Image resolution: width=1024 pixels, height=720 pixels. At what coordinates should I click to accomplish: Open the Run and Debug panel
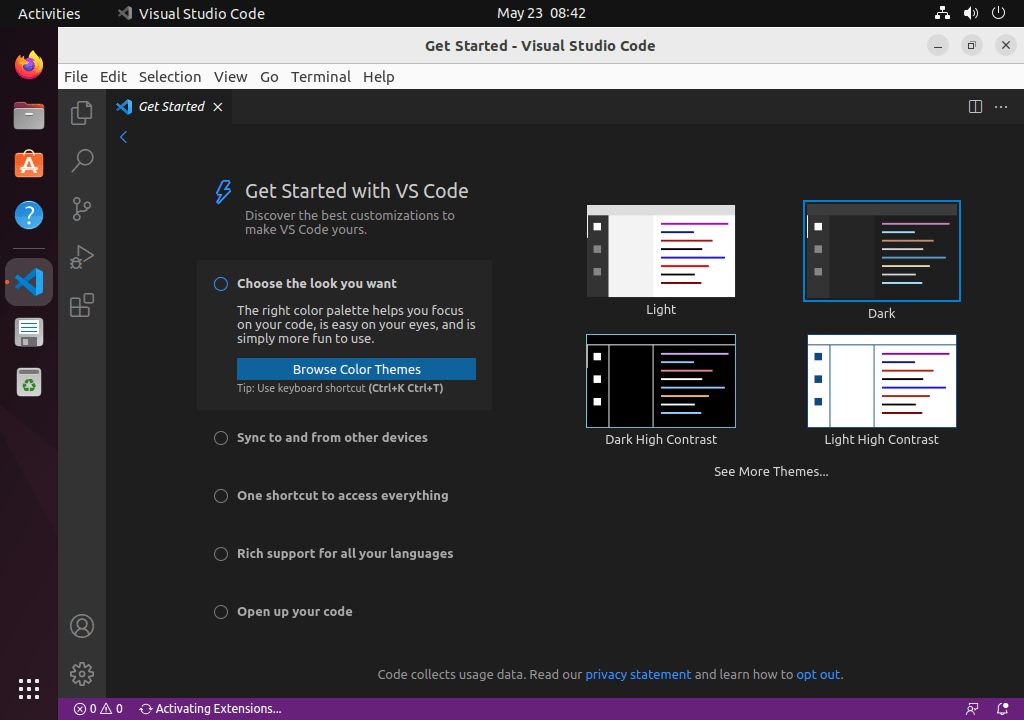(x=81, y=257)
